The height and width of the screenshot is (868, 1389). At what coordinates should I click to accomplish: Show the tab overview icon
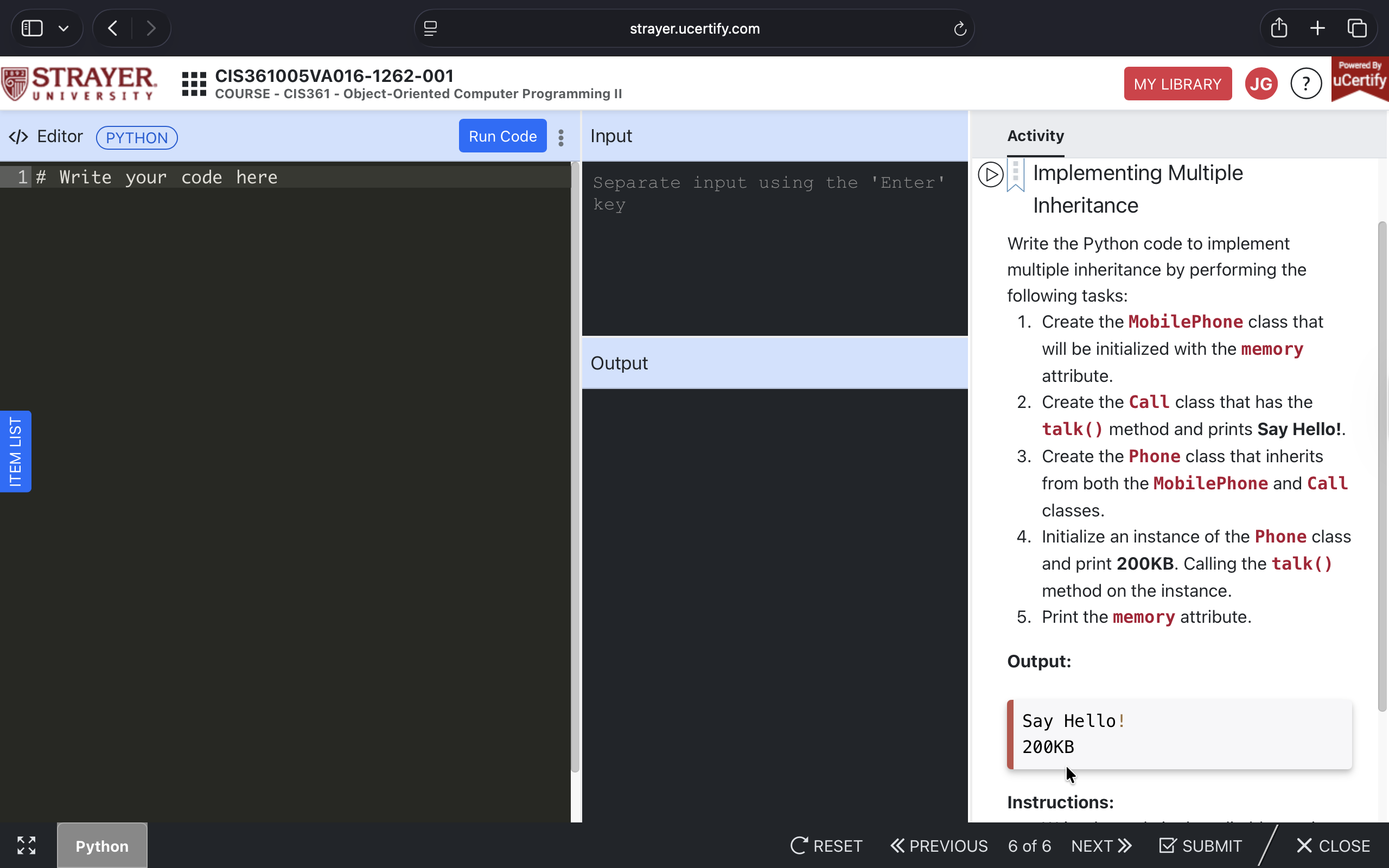[x=1357, y=28]
